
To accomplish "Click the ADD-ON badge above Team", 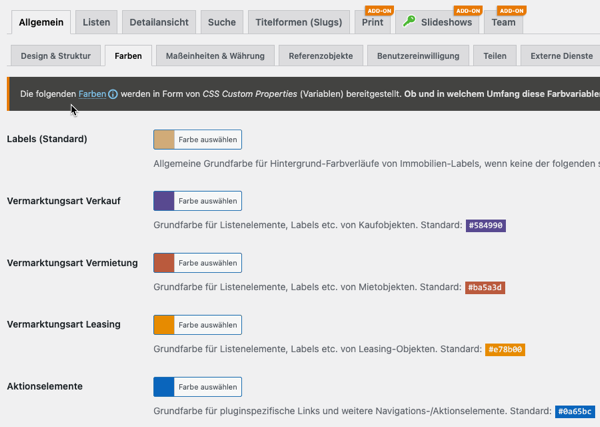I will point(511,11).
